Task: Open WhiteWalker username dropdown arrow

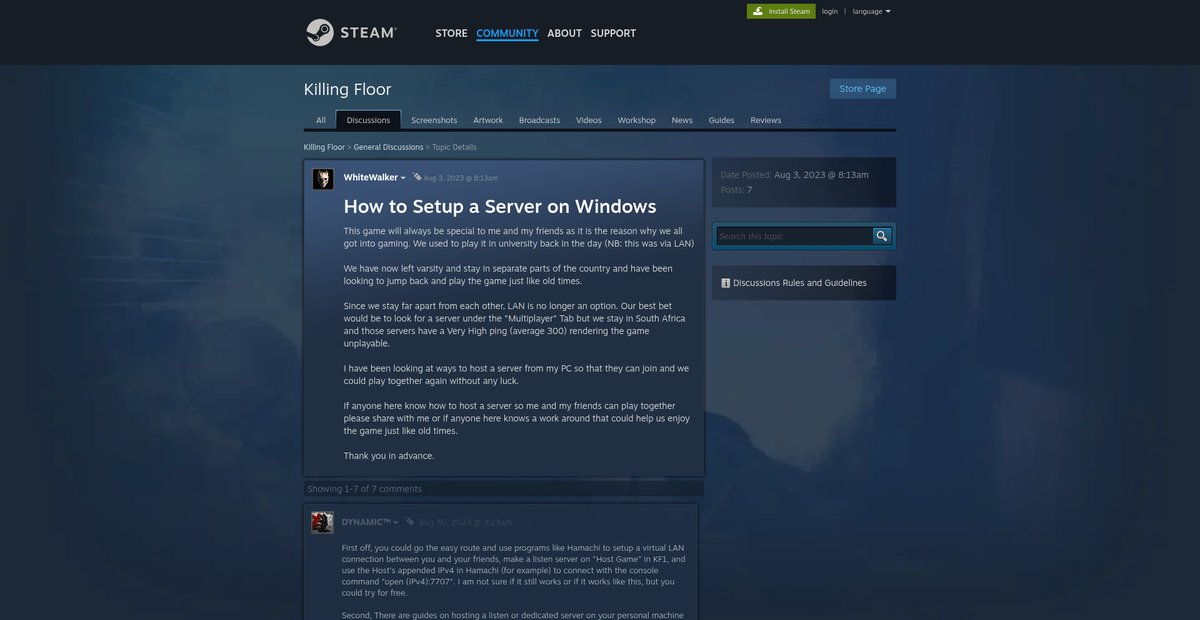Action: point(403,178)
